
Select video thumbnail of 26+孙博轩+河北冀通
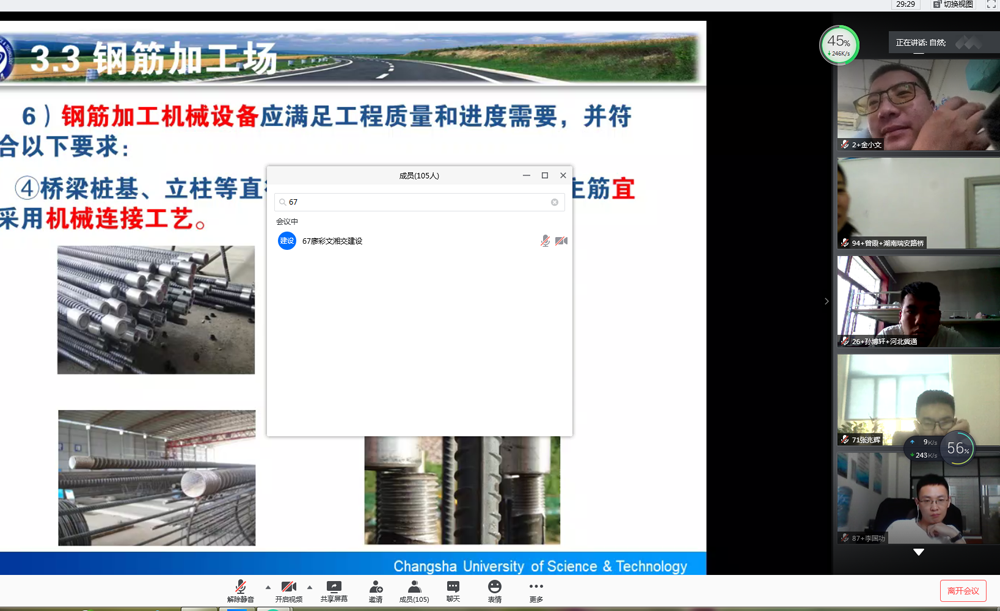click(918, 301)
